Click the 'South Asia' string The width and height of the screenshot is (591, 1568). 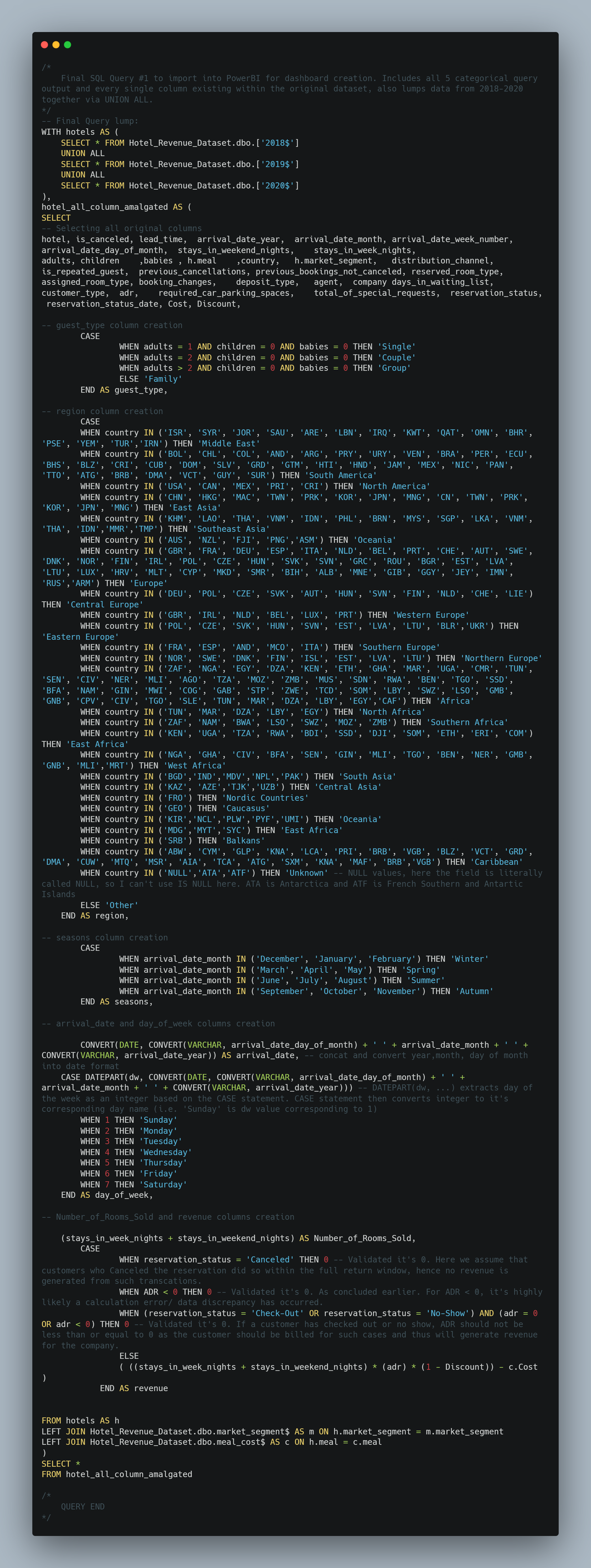[x=368, y=776]
